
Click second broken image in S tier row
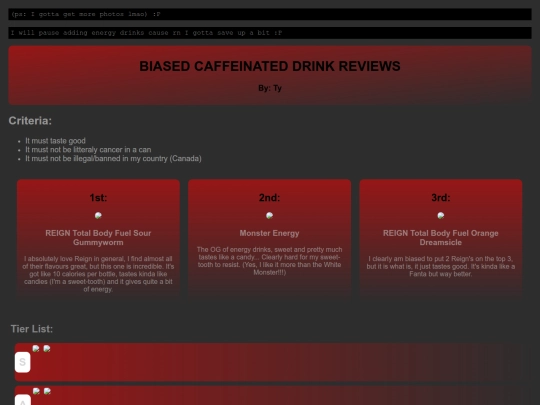(47, 349)
